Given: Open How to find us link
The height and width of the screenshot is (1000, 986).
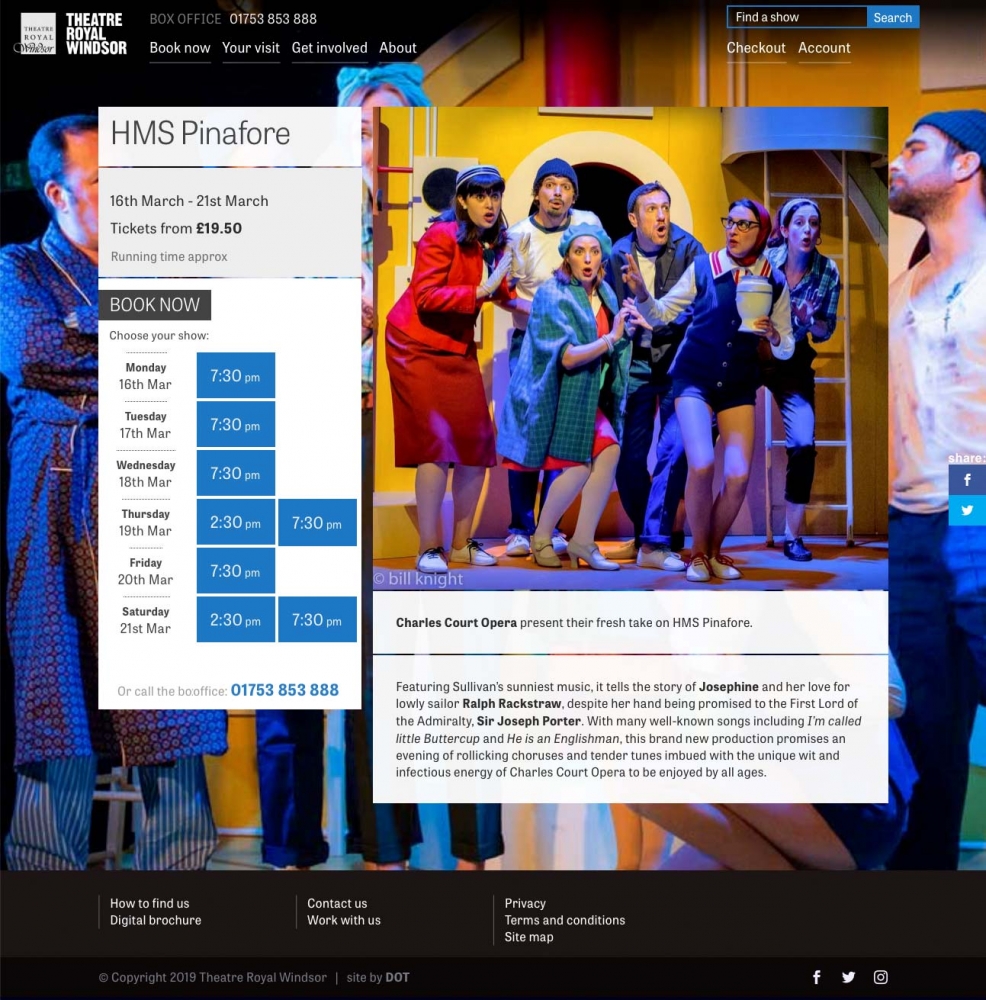Looking at the screenshot, I should [x=149, y=903].
